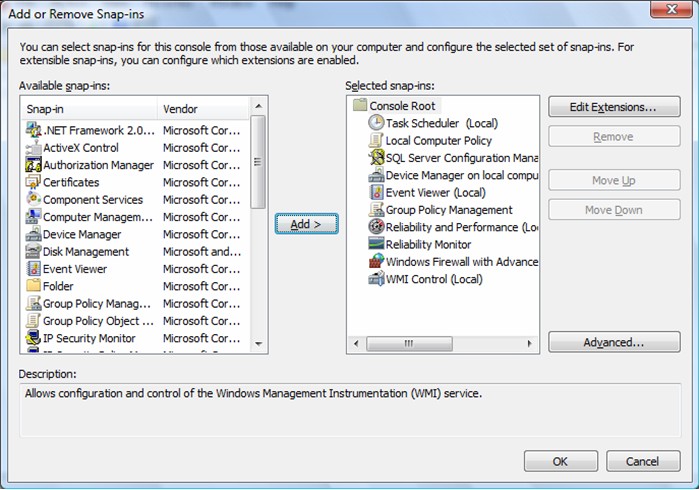Viewport: 700px width, 490px height.
Task: Select the ActiveX Control row text
Action: click(x=81, y=148)
